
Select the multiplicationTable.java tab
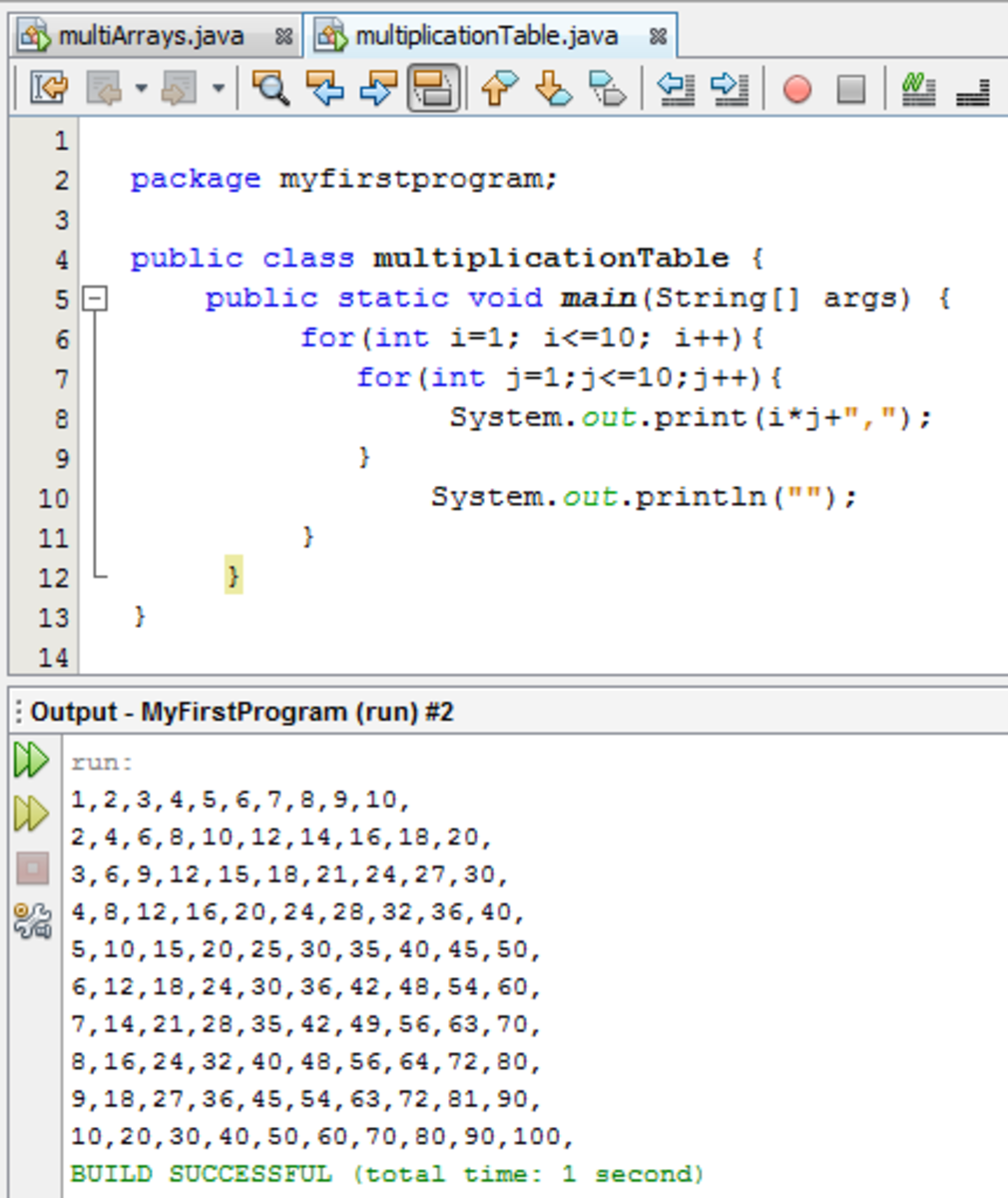point(485,37)
